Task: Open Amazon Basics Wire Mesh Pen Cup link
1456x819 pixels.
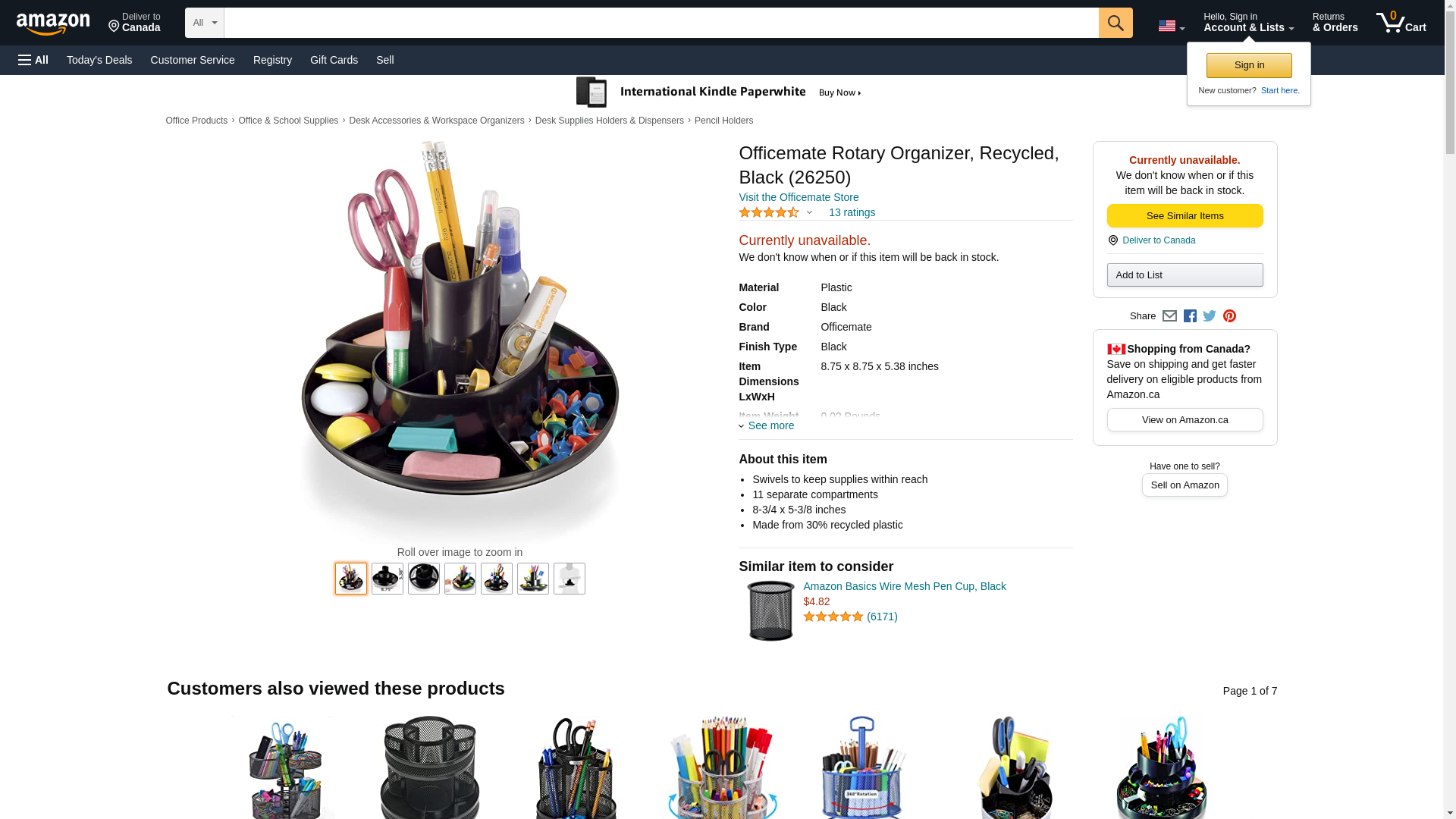Action: pos(905,586)
